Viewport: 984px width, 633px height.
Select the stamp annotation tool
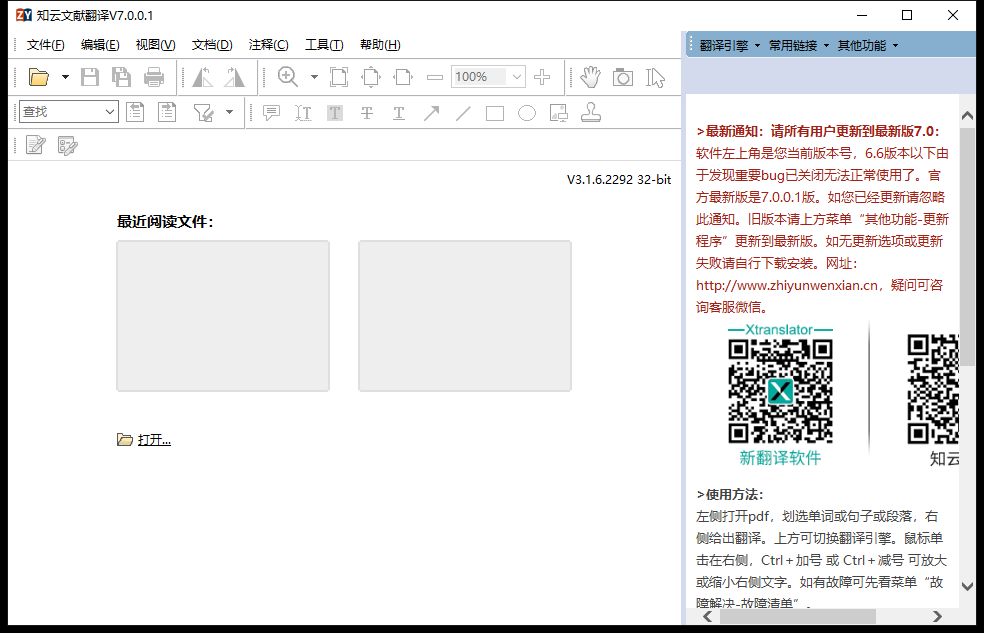[x=591, y=113]
